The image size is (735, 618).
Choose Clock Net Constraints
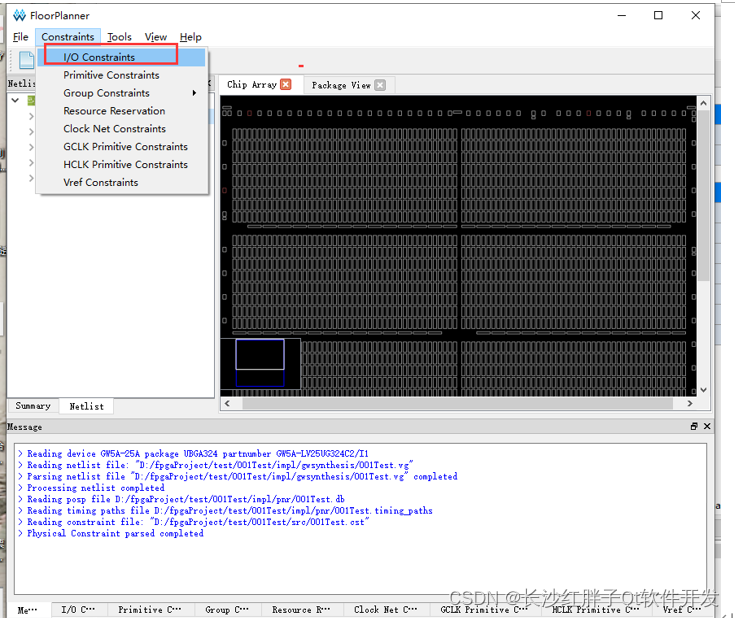pos(121,128)
